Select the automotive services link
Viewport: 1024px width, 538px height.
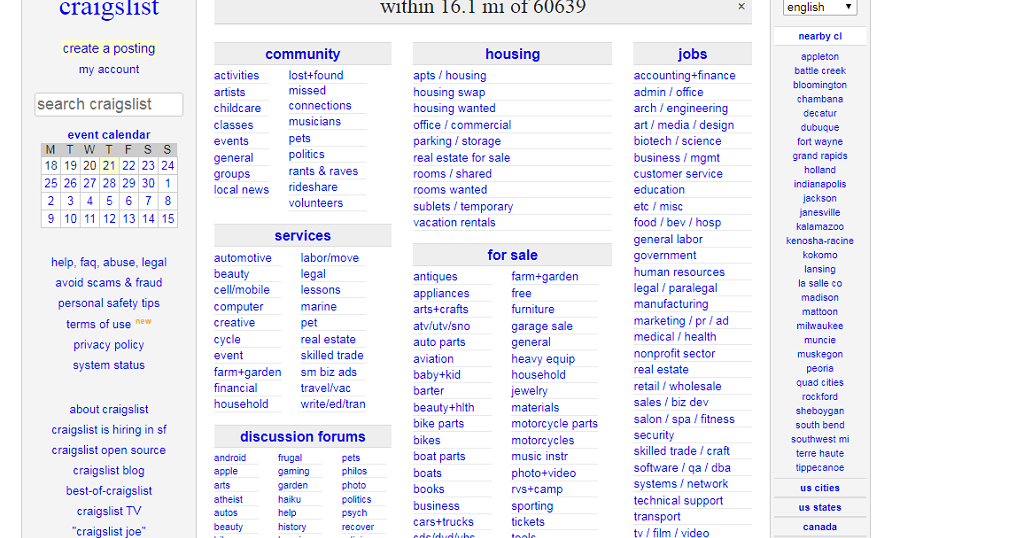[243, 258]
